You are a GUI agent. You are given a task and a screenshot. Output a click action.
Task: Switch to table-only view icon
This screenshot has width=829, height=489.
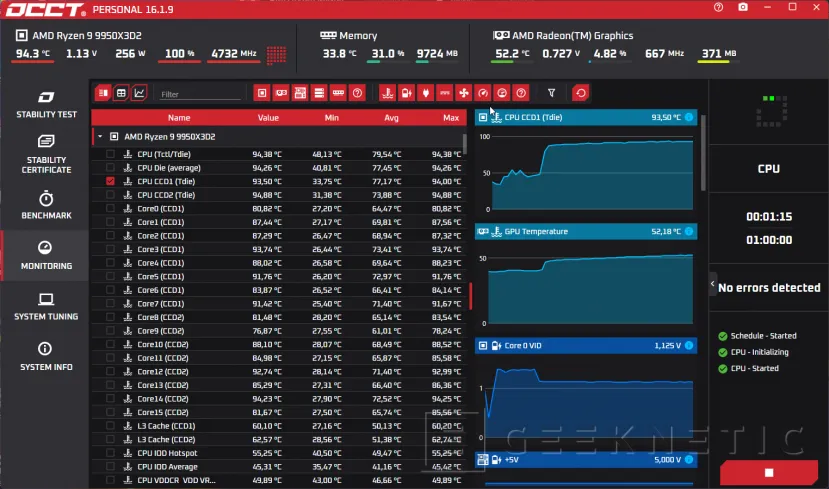(x=121, y=93)
